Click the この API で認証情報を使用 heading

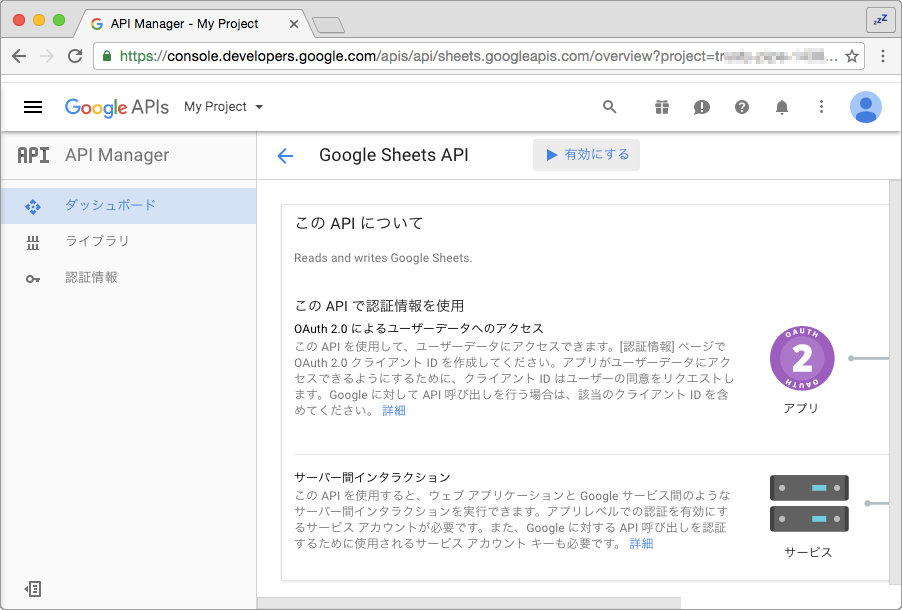379,306
